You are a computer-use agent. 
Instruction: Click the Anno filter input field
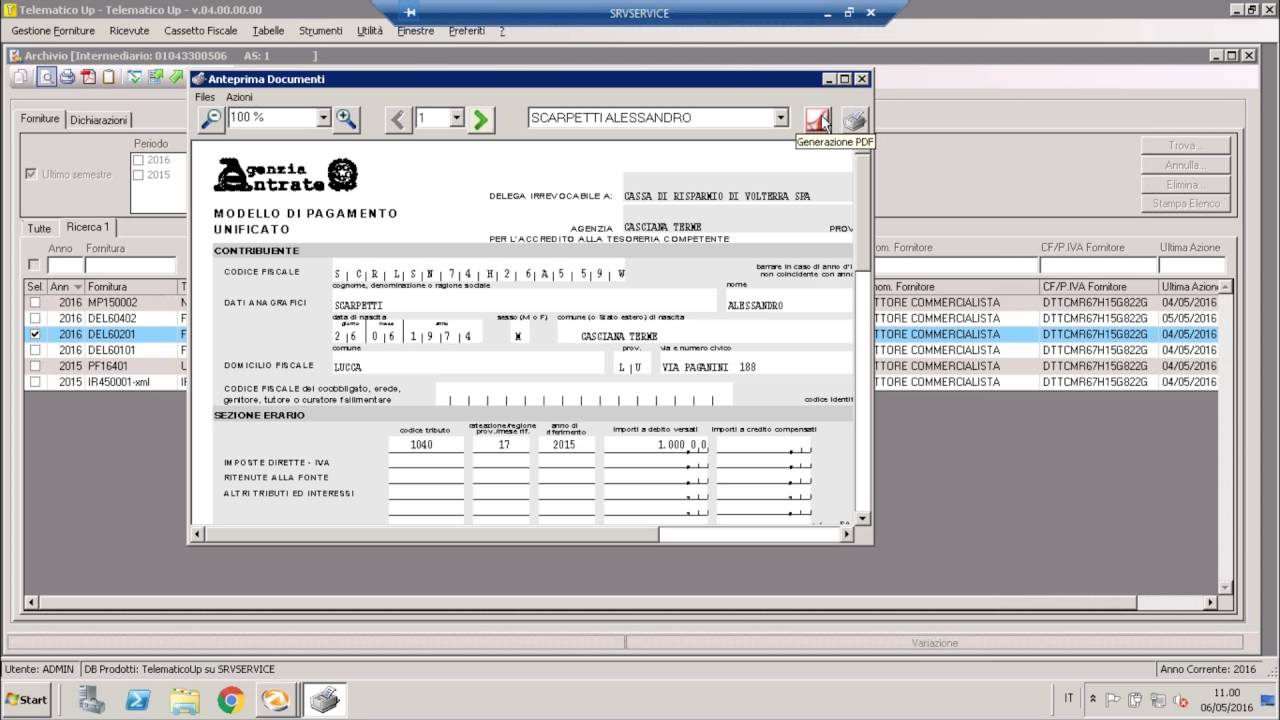[65, 266]
